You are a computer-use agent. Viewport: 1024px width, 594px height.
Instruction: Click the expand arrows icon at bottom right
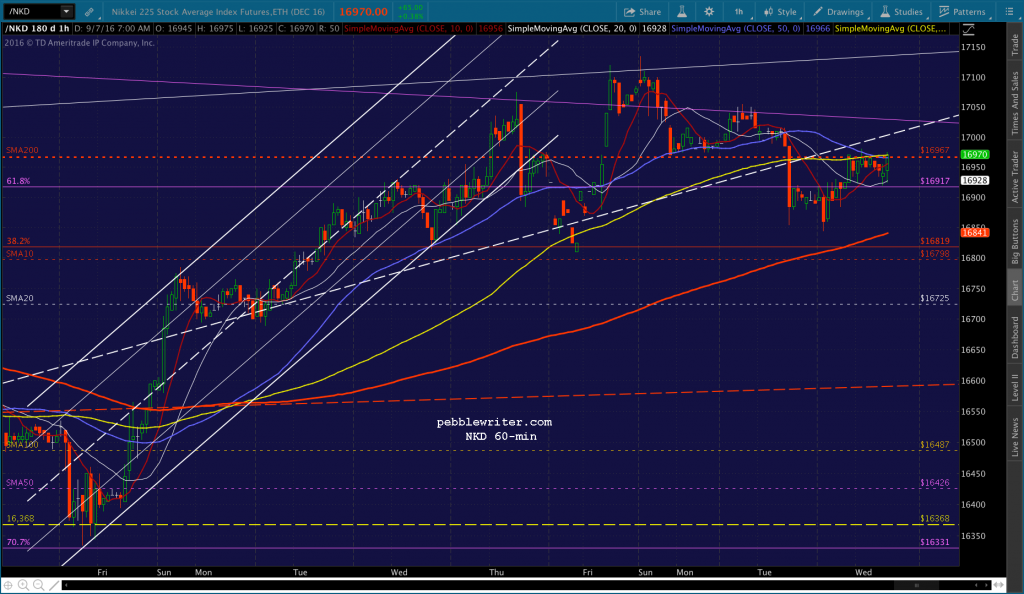(x=999, y=586)
